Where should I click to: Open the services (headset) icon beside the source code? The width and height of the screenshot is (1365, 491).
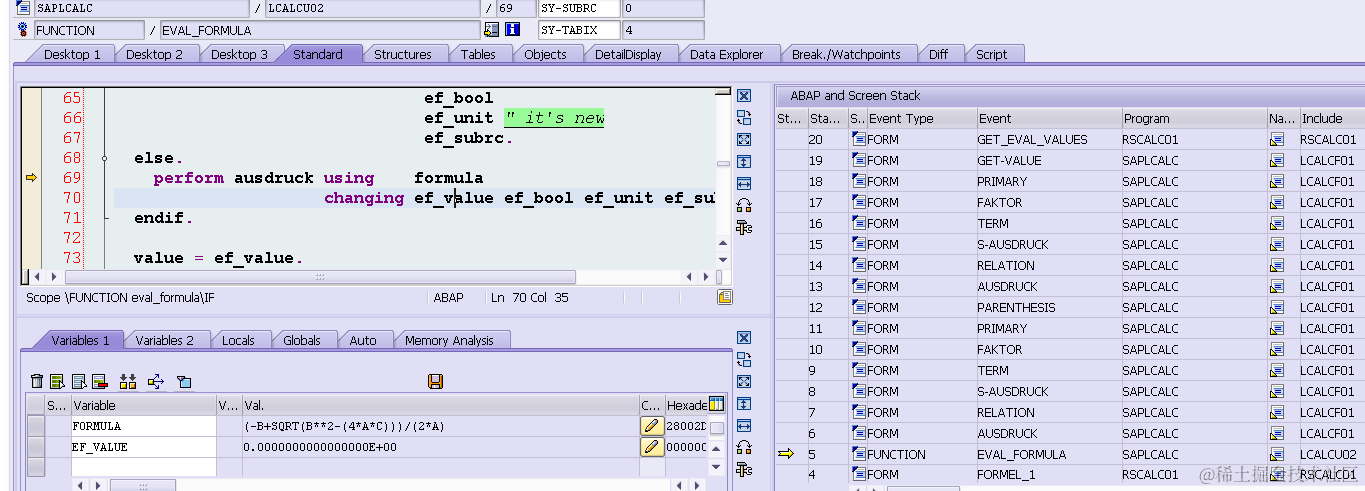[743, 206]
